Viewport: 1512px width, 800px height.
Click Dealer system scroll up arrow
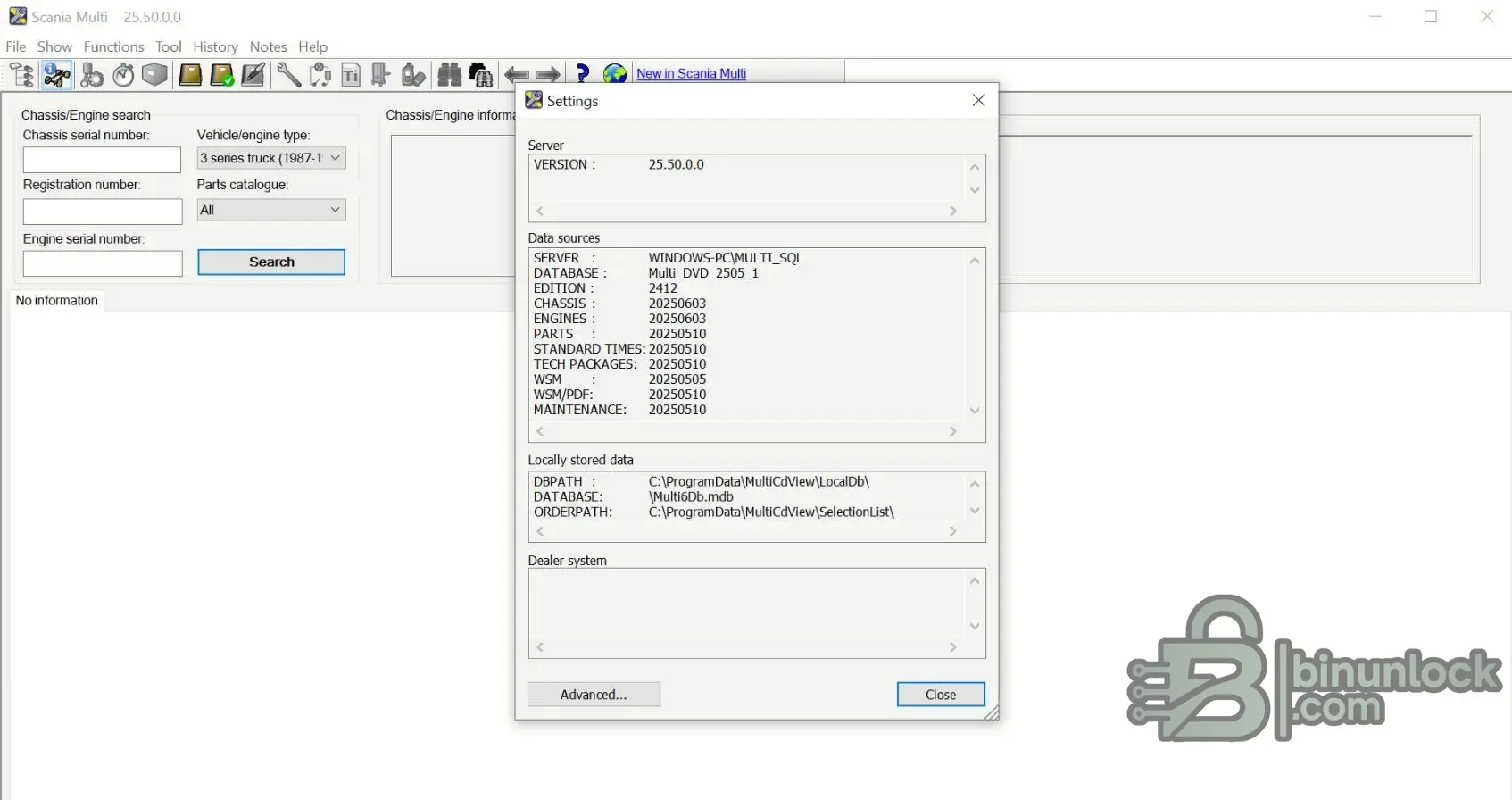(x=975, y=581)
